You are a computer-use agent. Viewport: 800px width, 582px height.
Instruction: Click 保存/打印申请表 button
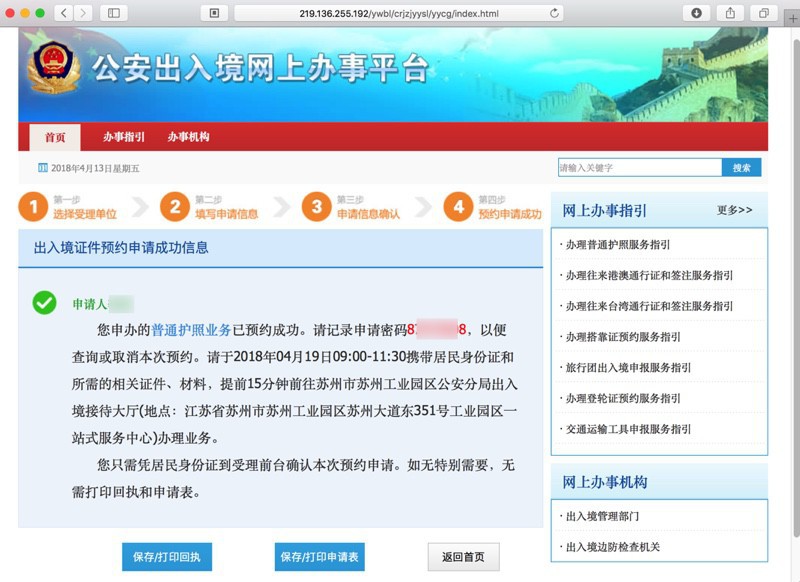pyautogui.click(x=319, y=557)
